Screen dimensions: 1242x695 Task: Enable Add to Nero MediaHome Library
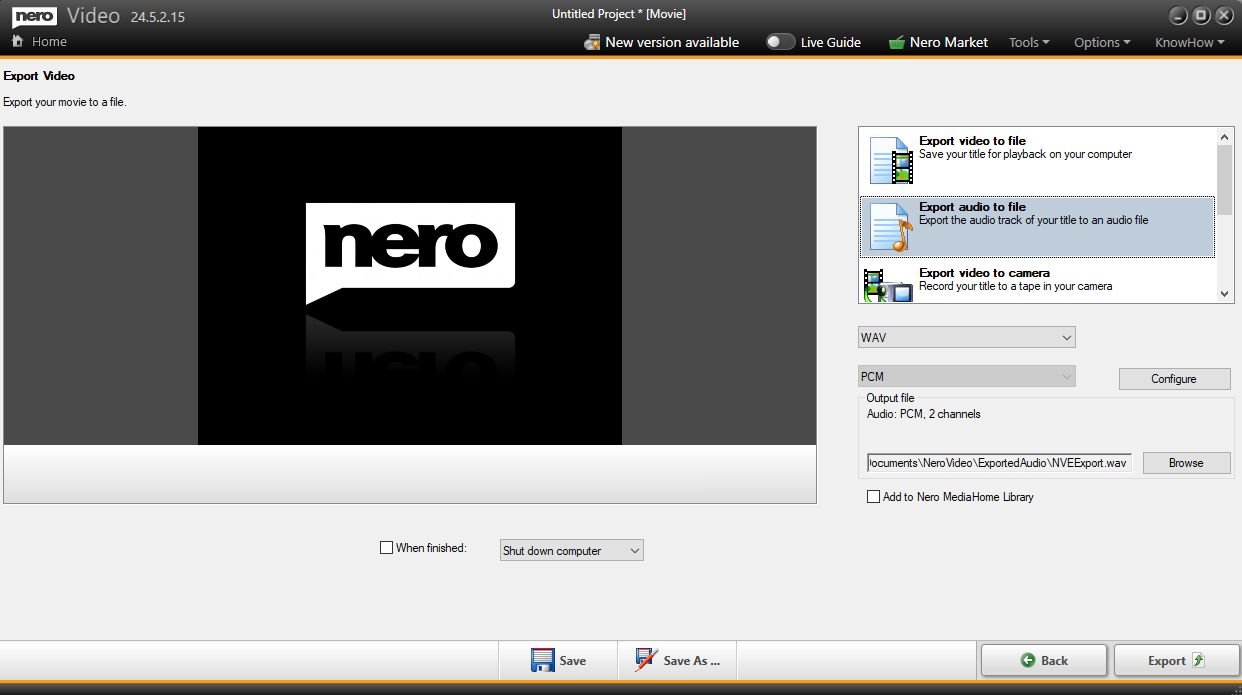click(874, 496)
